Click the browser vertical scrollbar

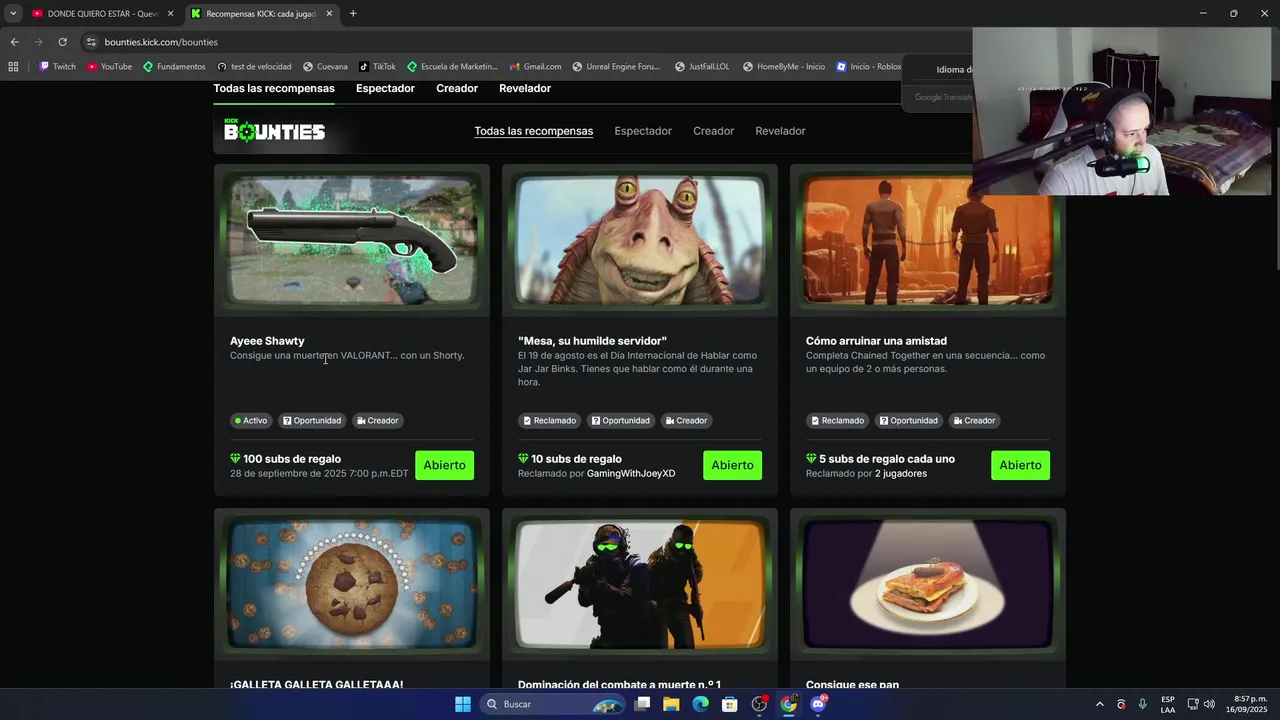[1276, 175]
